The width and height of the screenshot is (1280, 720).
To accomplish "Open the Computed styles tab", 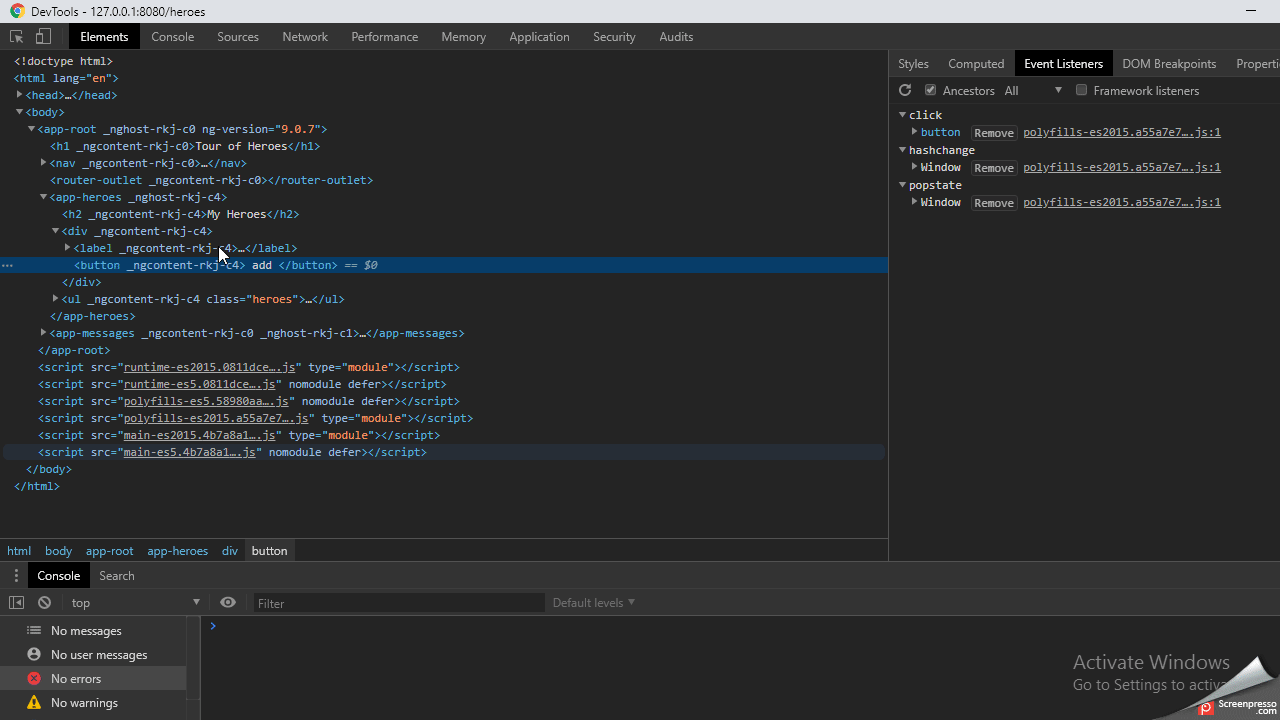I will pyautogui.click(x=975, y=64).
